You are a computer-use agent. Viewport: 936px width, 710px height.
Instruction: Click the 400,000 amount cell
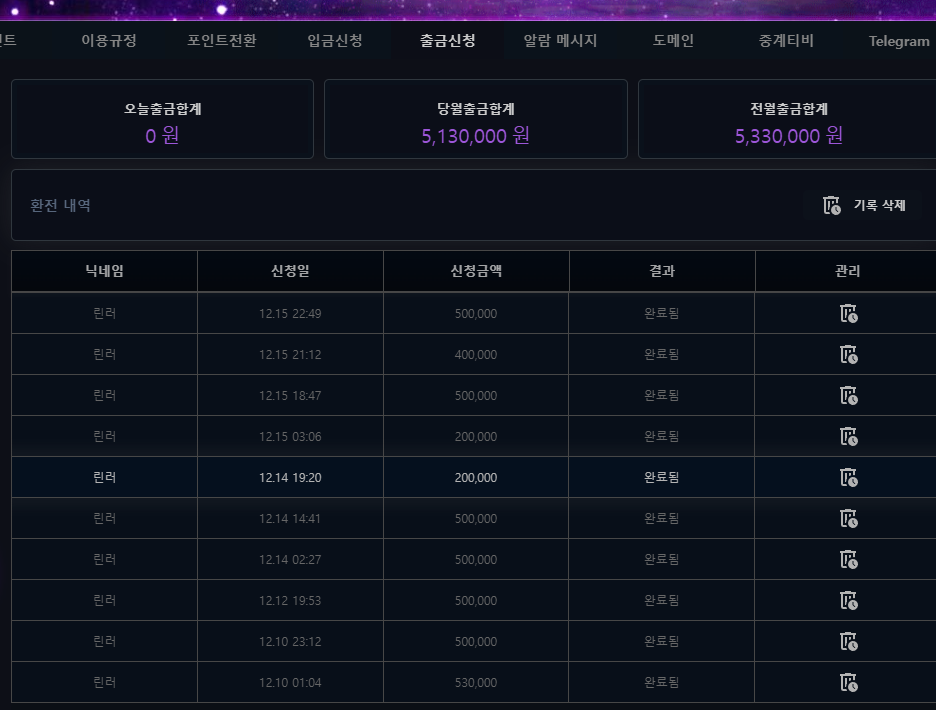(476, 355)
